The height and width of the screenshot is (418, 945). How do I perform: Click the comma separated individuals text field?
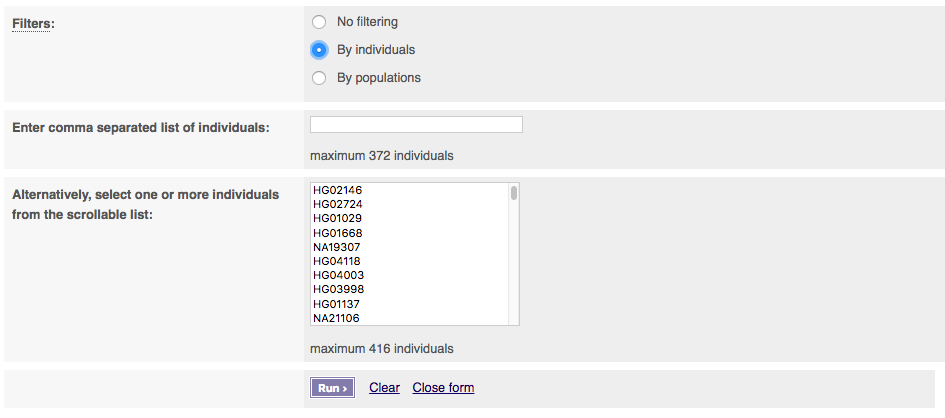(416, 125)
